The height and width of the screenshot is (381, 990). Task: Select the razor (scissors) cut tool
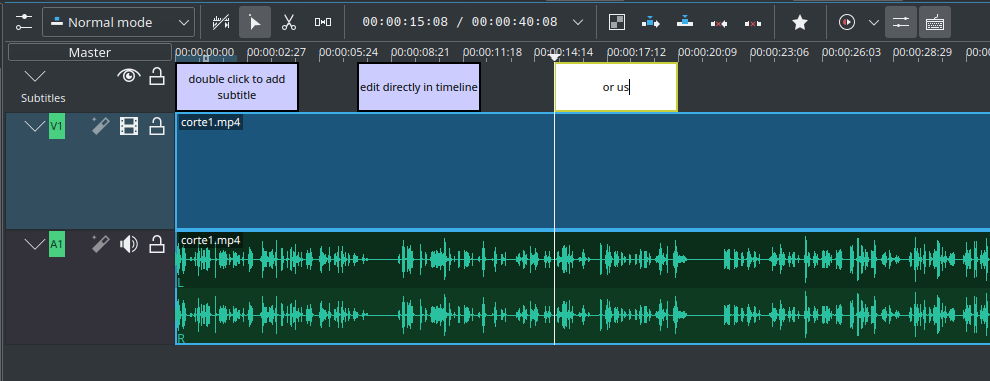289,23
